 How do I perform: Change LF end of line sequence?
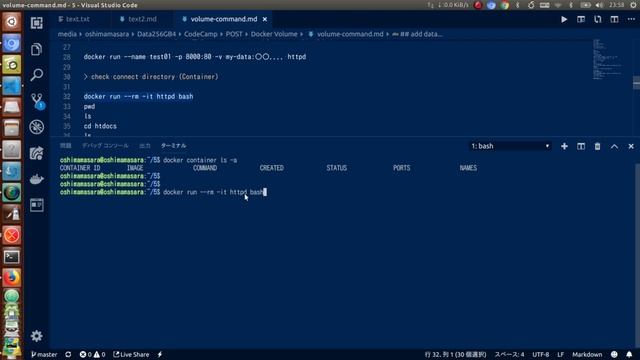[560, 354]
